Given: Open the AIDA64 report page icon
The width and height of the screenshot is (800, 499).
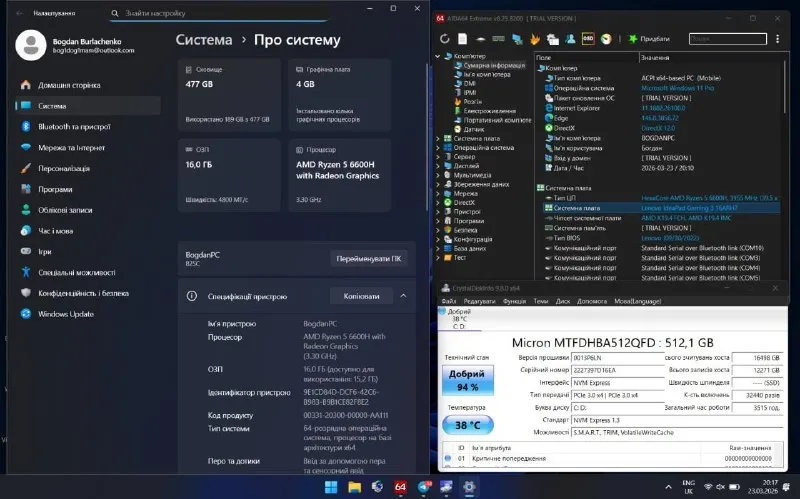Looking at the screenshot, I should (x=462, y=39).
